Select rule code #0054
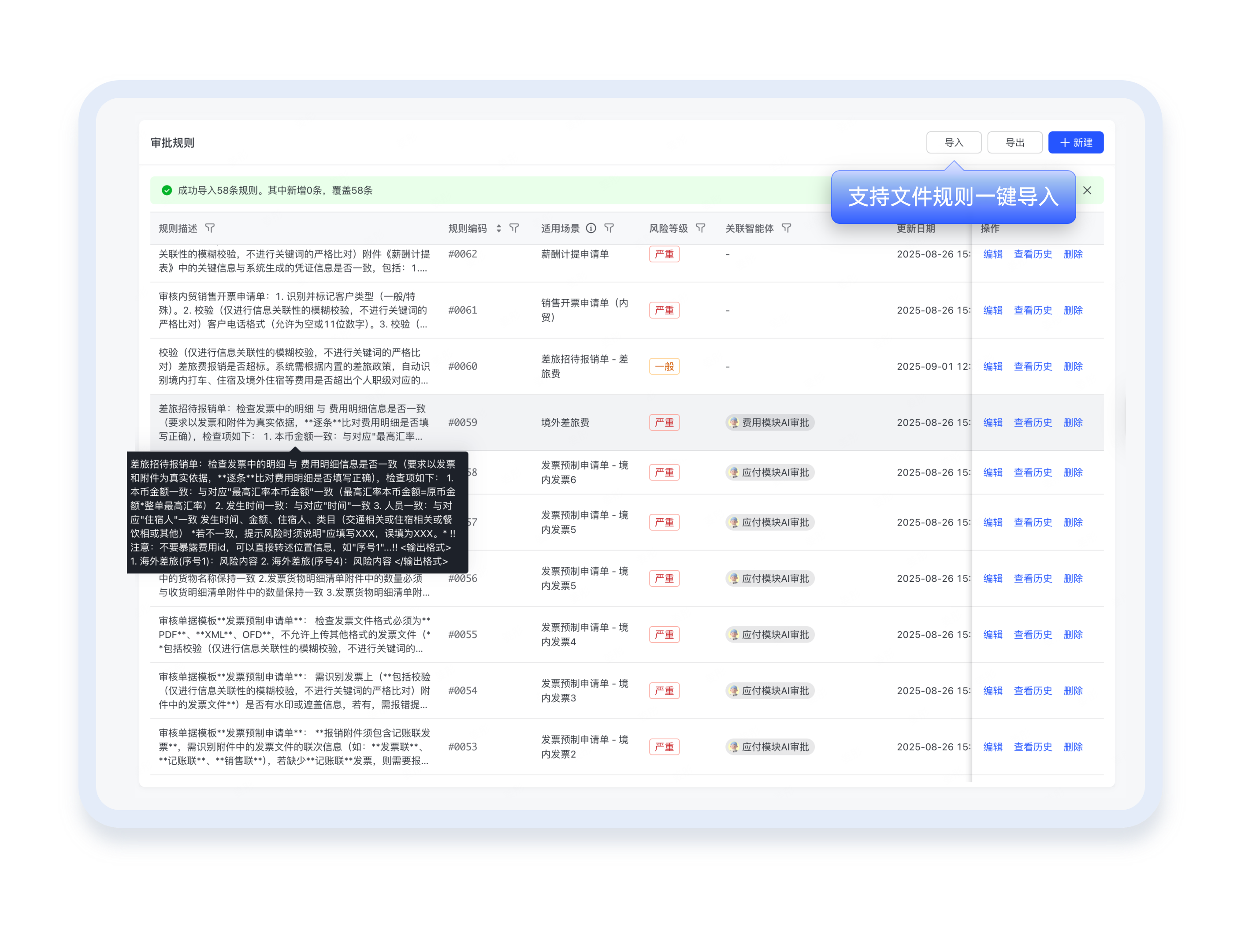This screenshot has height=952, width=1241. coord(462,690)
